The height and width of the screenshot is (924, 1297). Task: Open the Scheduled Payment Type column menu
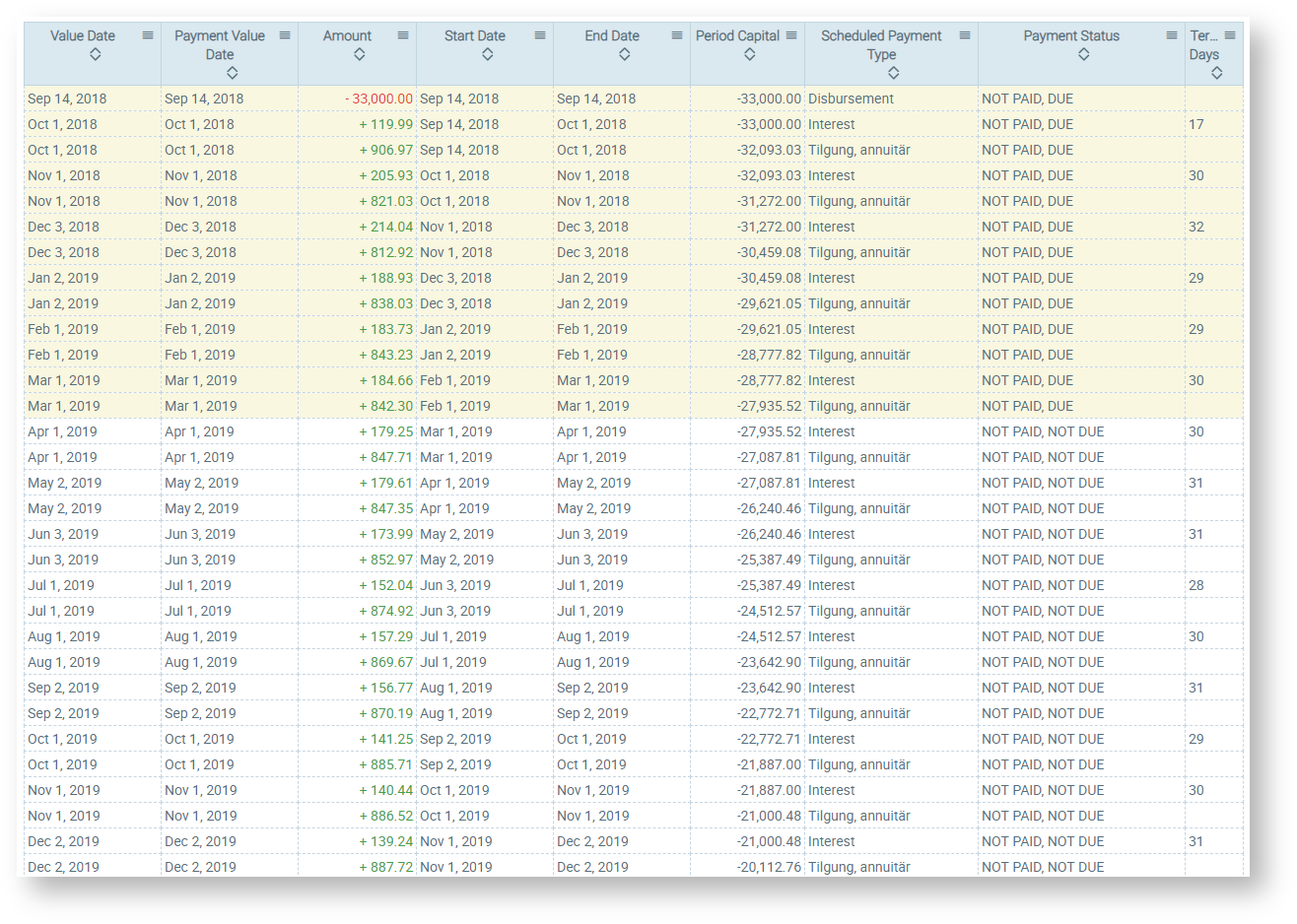(x=965, y=35)
